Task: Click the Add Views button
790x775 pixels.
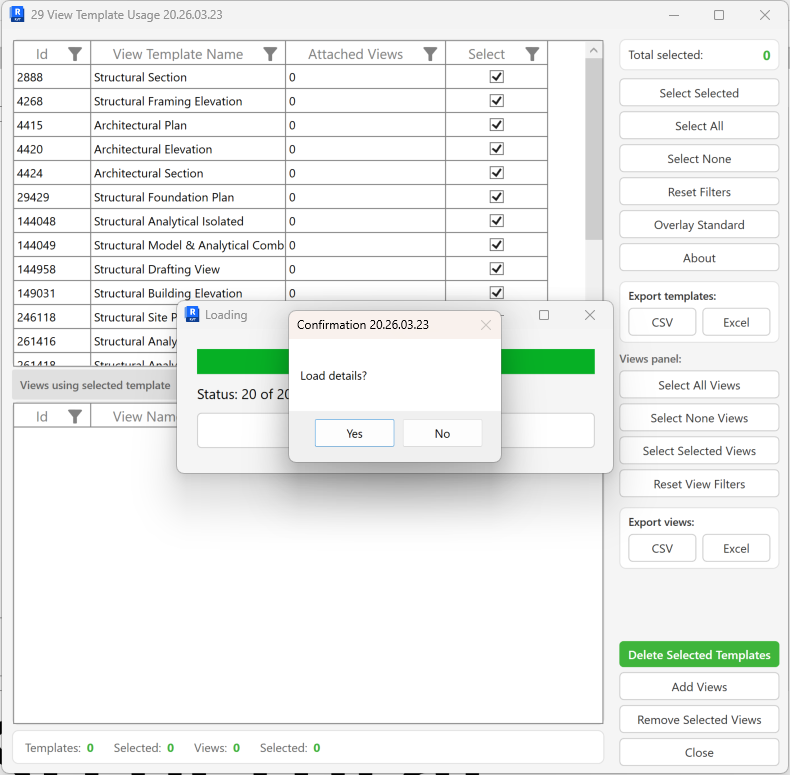Action: pos(699,687)
